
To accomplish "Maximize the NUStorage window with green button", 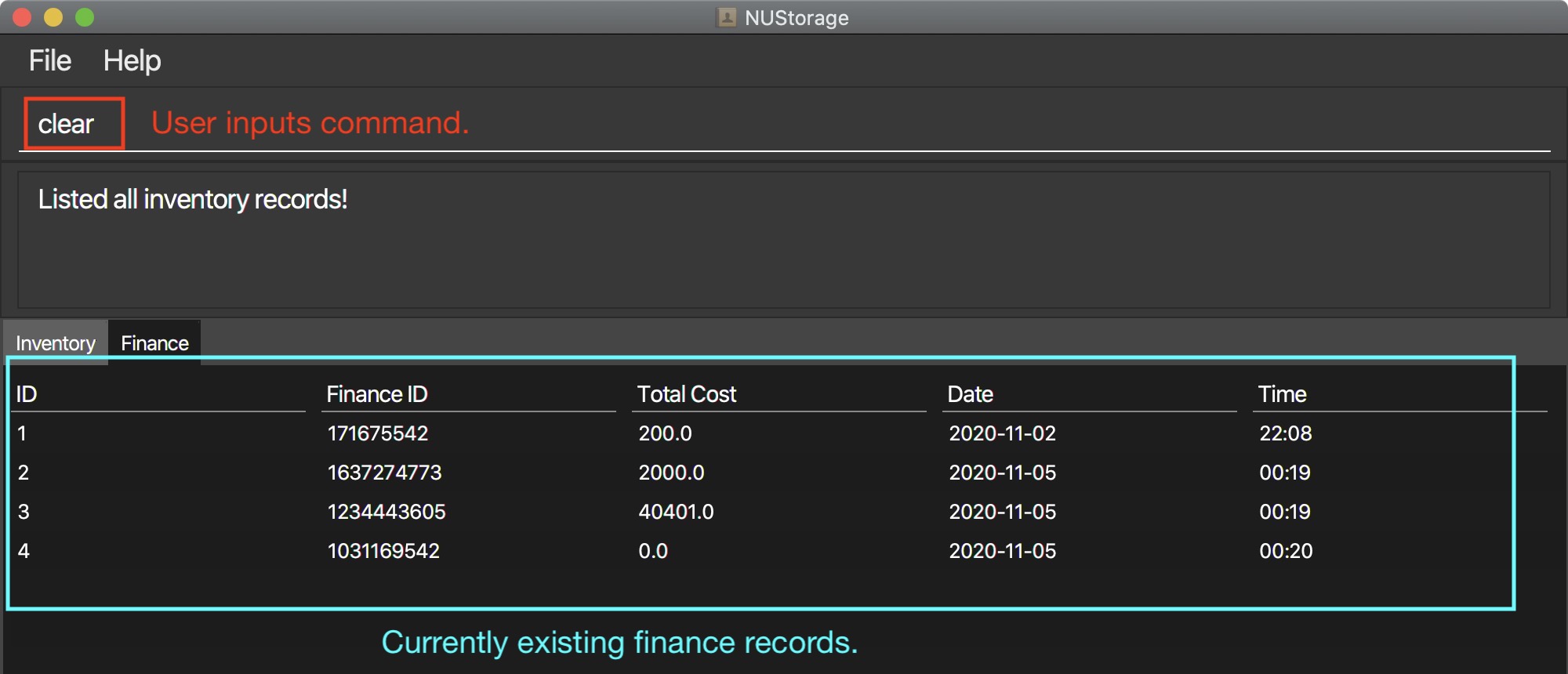I will coord(85,17).
